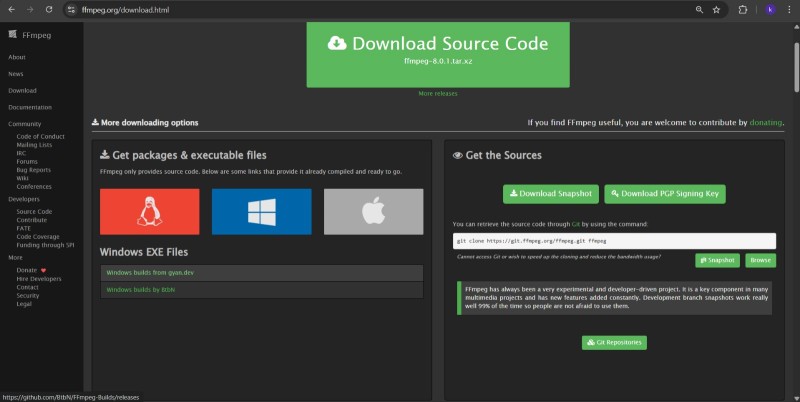
Task: Open Windows builds by BtbN
Action: click(141, 290)
